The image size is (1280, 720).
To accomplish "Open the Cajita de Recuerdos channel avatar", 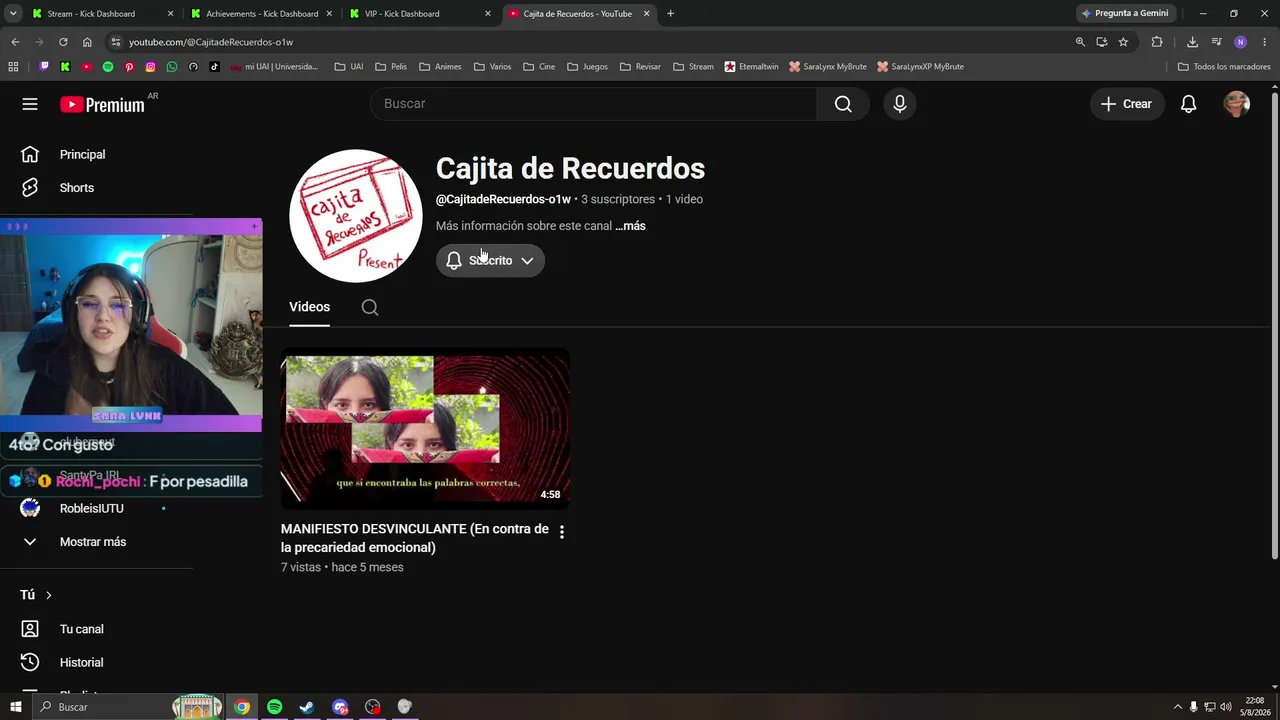I will coord(356,216).
